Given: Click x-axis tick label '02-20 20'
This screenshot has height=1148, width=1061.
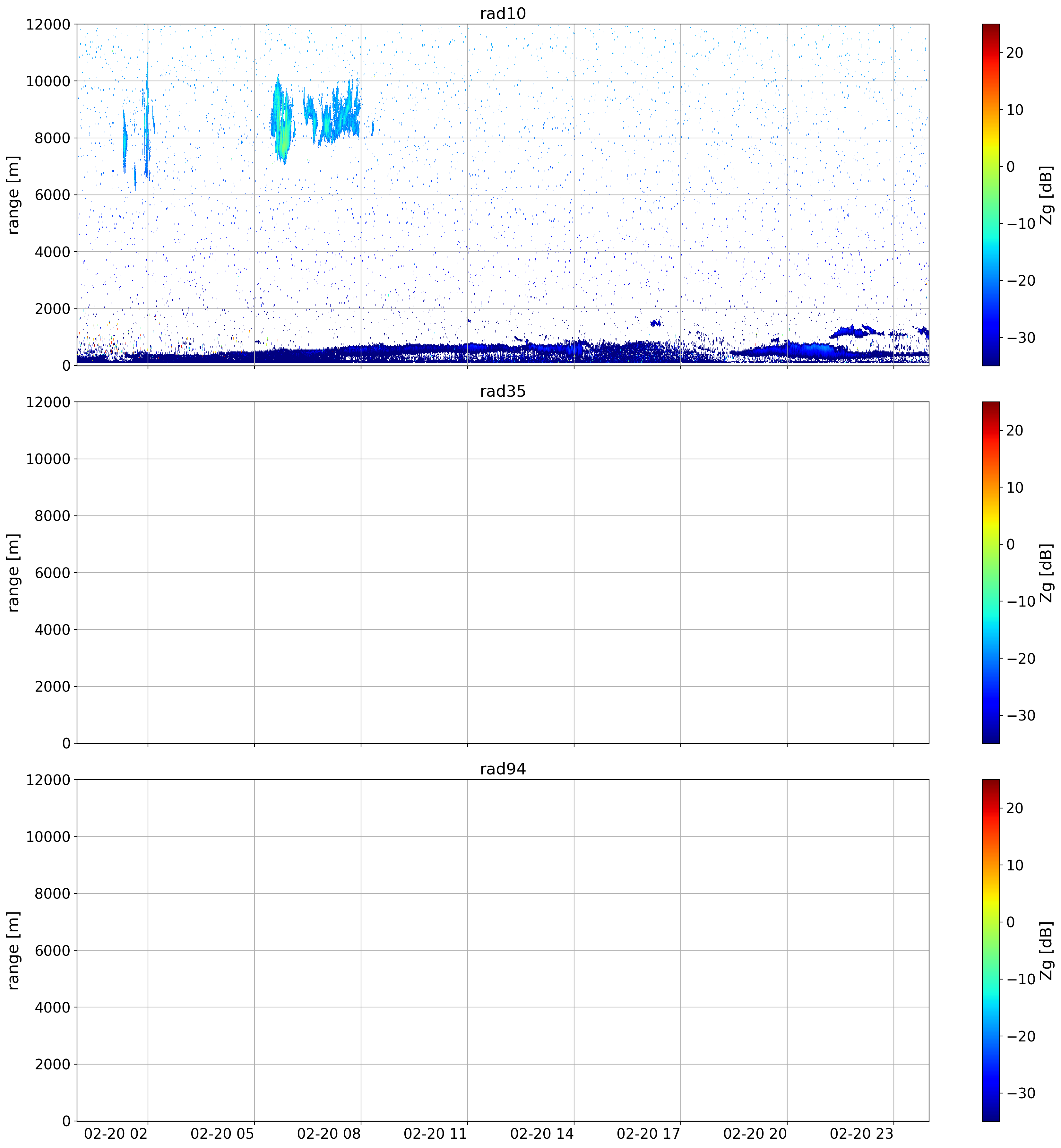Looking at the screenshot, I should (x=755, y=1134).
